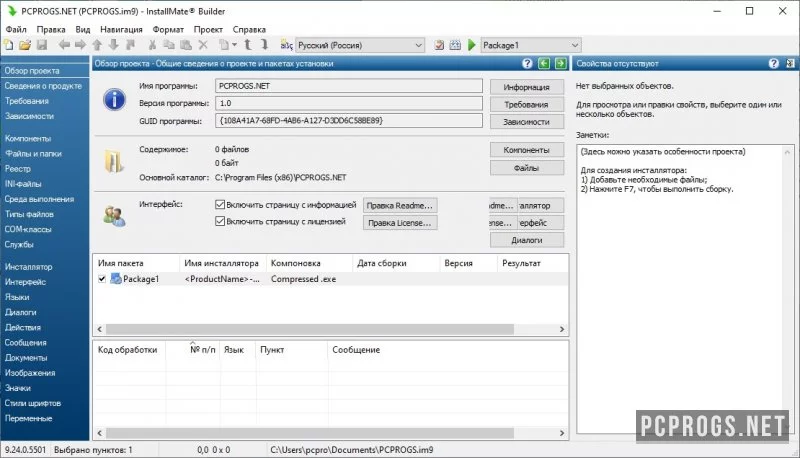Click the Back arrow in toolbar
The width and height of the screenshot is (800, 458).
click(64, 45)
